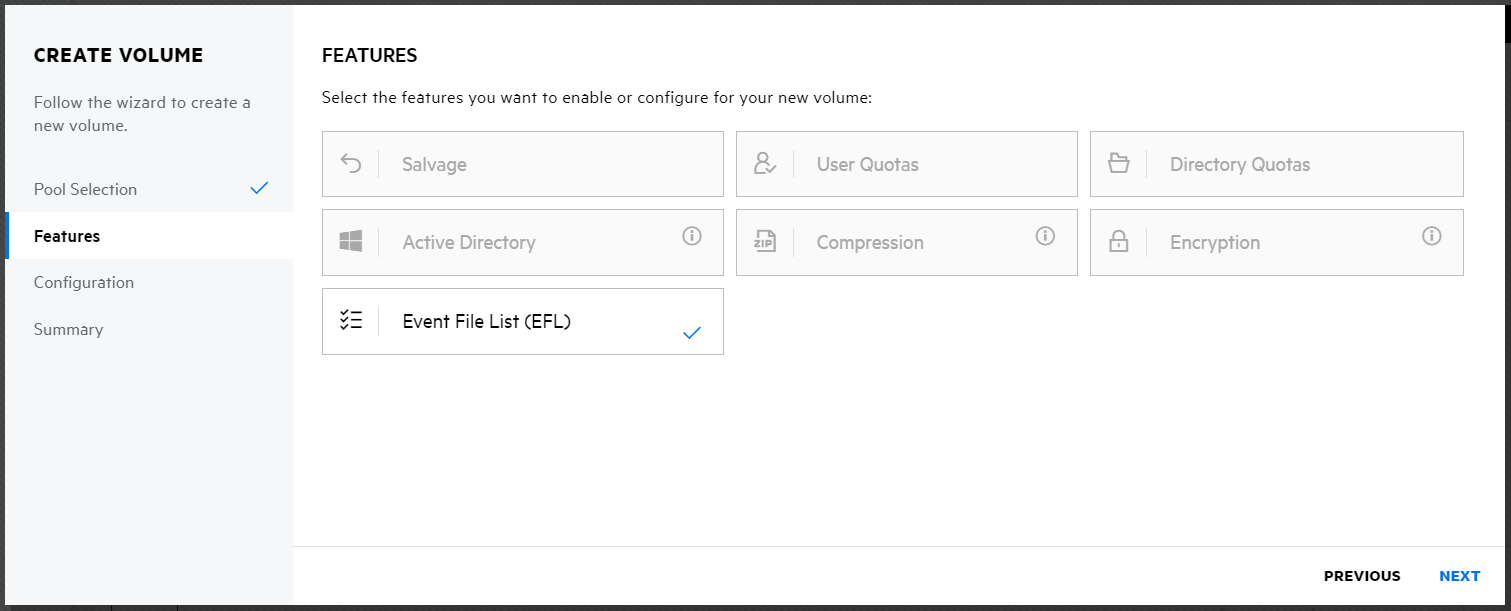Select the Directory Quotas feature tile
1511x611 pixels.
coord(1276,164)
